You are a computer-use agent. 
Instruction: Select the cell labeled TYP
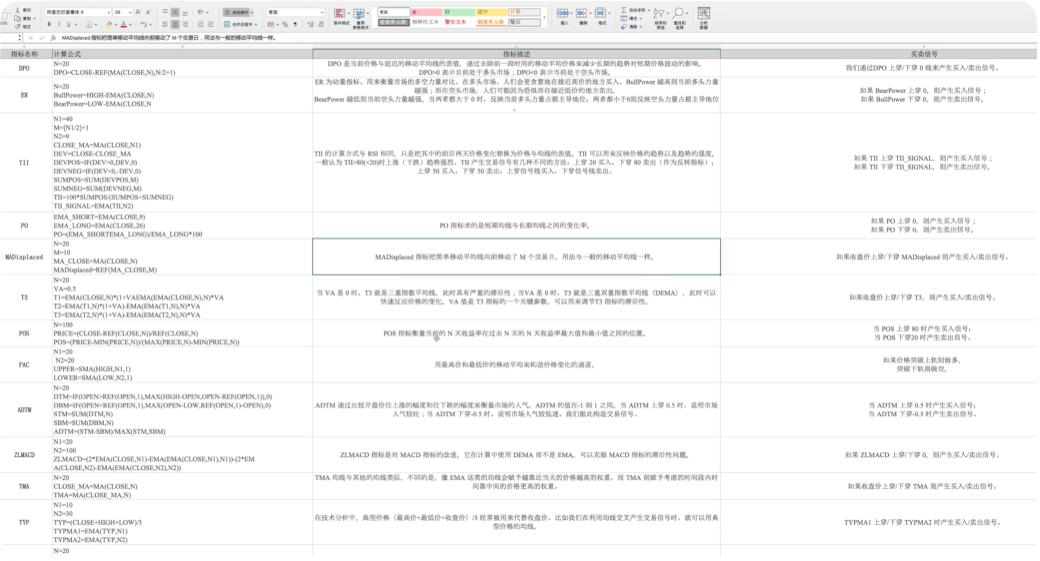pos(25,523)
